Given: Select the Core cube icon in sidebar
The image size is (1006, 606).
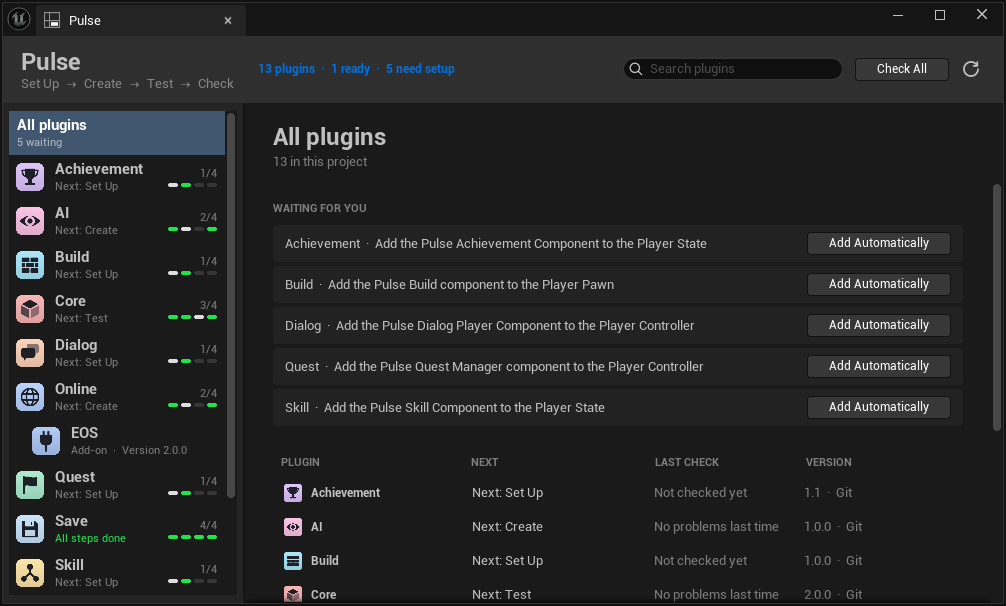Looking at the screenshot, I should click(x=30, y=309).
